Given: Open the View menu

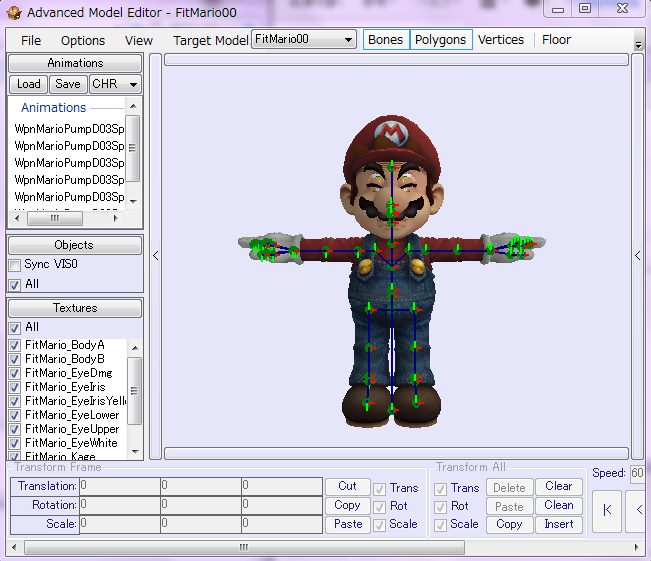Looking at the screenshot, I should click(139, 40).
